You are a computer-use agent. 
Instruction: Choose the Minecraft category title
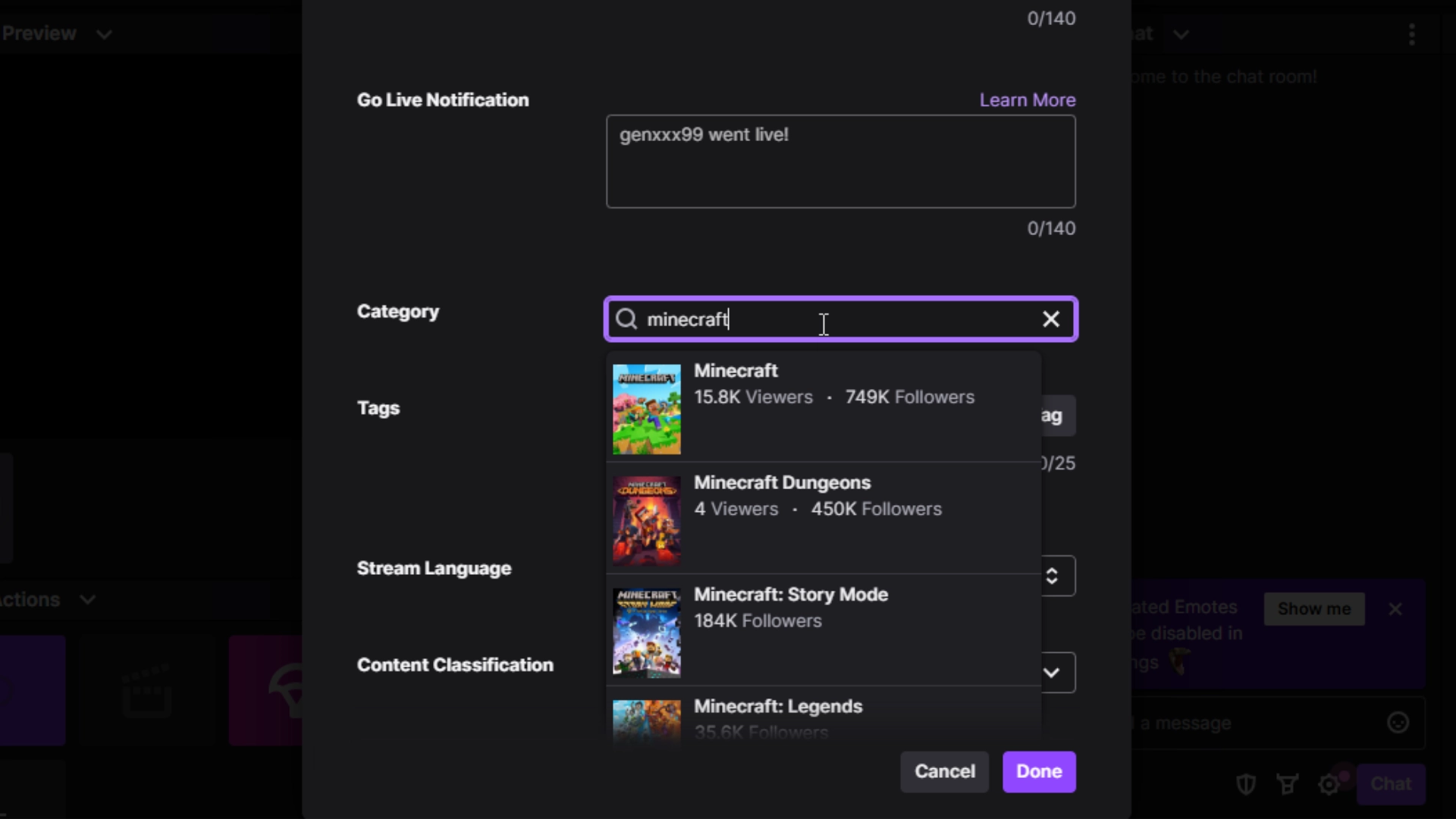pyautogui.click(x=736, y=371)
